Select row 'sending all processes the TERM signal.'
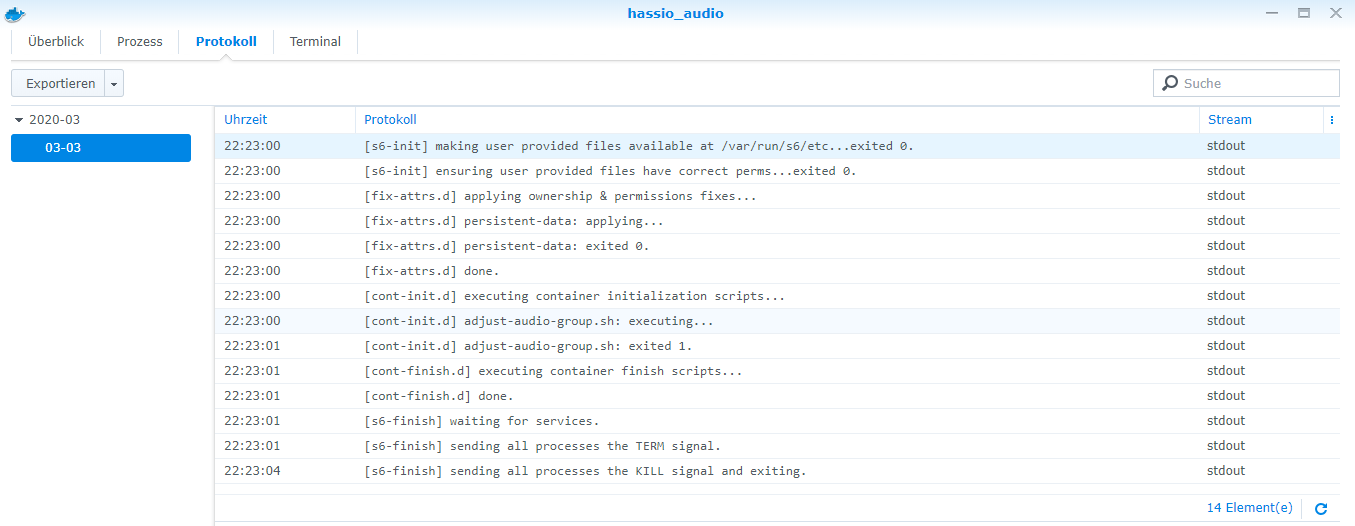The width and height of the screenshot is (1355, 526). point(777,446)
